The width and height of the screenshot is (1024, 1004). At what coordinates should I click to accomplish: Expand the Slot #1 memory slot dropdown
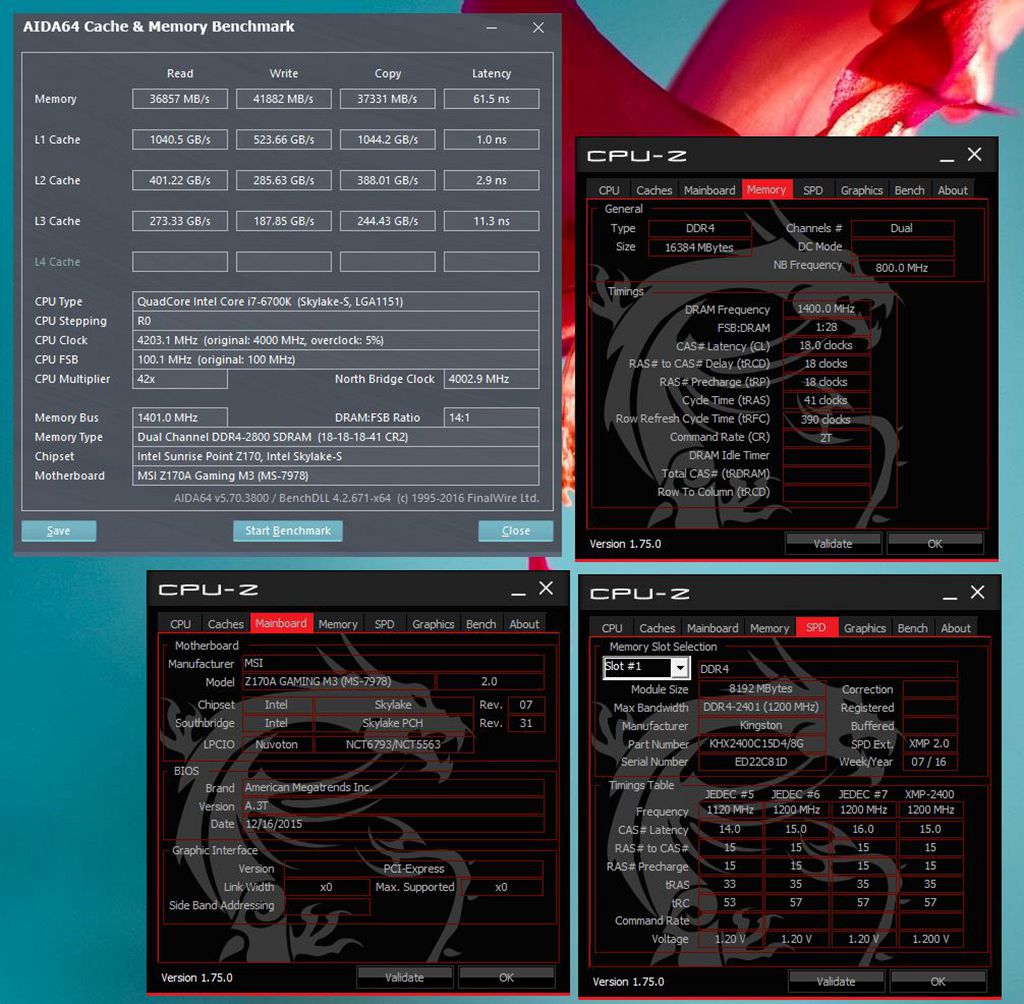[680, 667]
